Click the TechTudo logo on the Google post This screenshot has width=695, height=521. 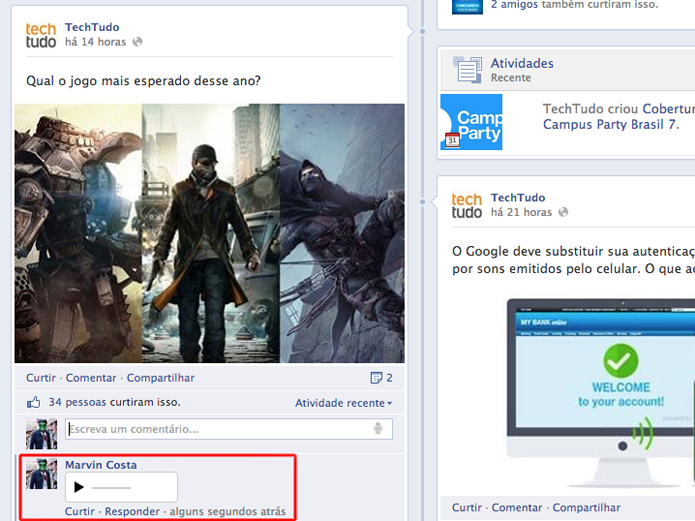pyautogui.click(x=467, y=206)
